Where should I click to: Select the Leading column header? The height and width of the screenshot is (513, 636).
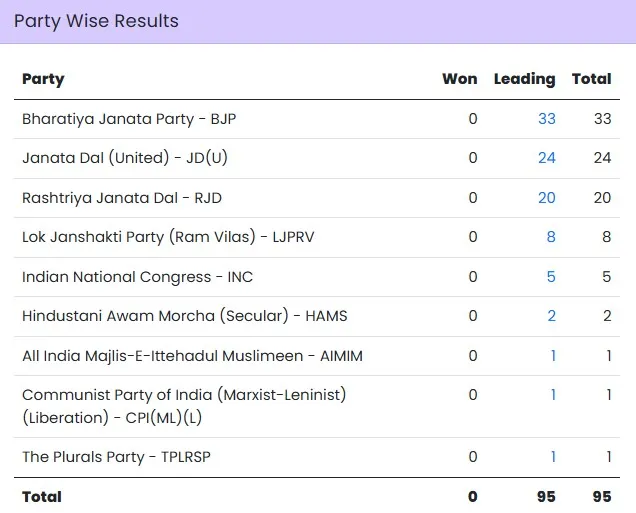click(x=524, y=79)
